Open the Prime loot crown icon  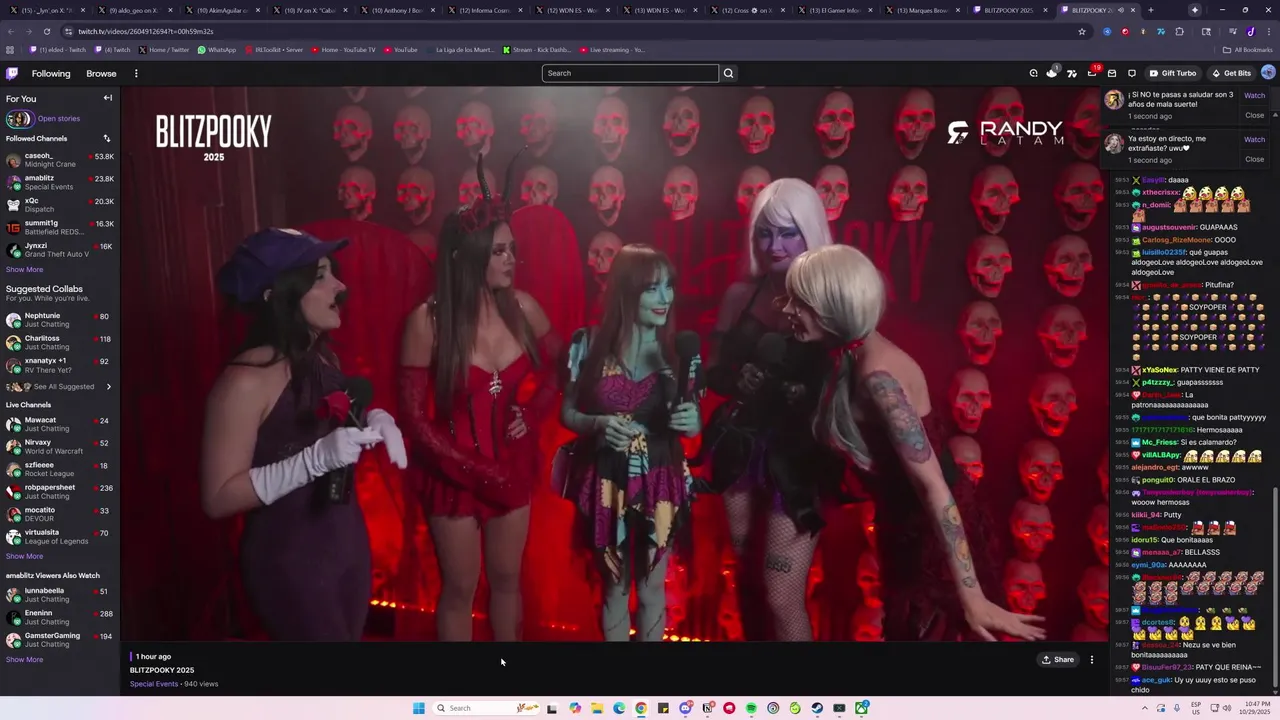[1052, 73]
